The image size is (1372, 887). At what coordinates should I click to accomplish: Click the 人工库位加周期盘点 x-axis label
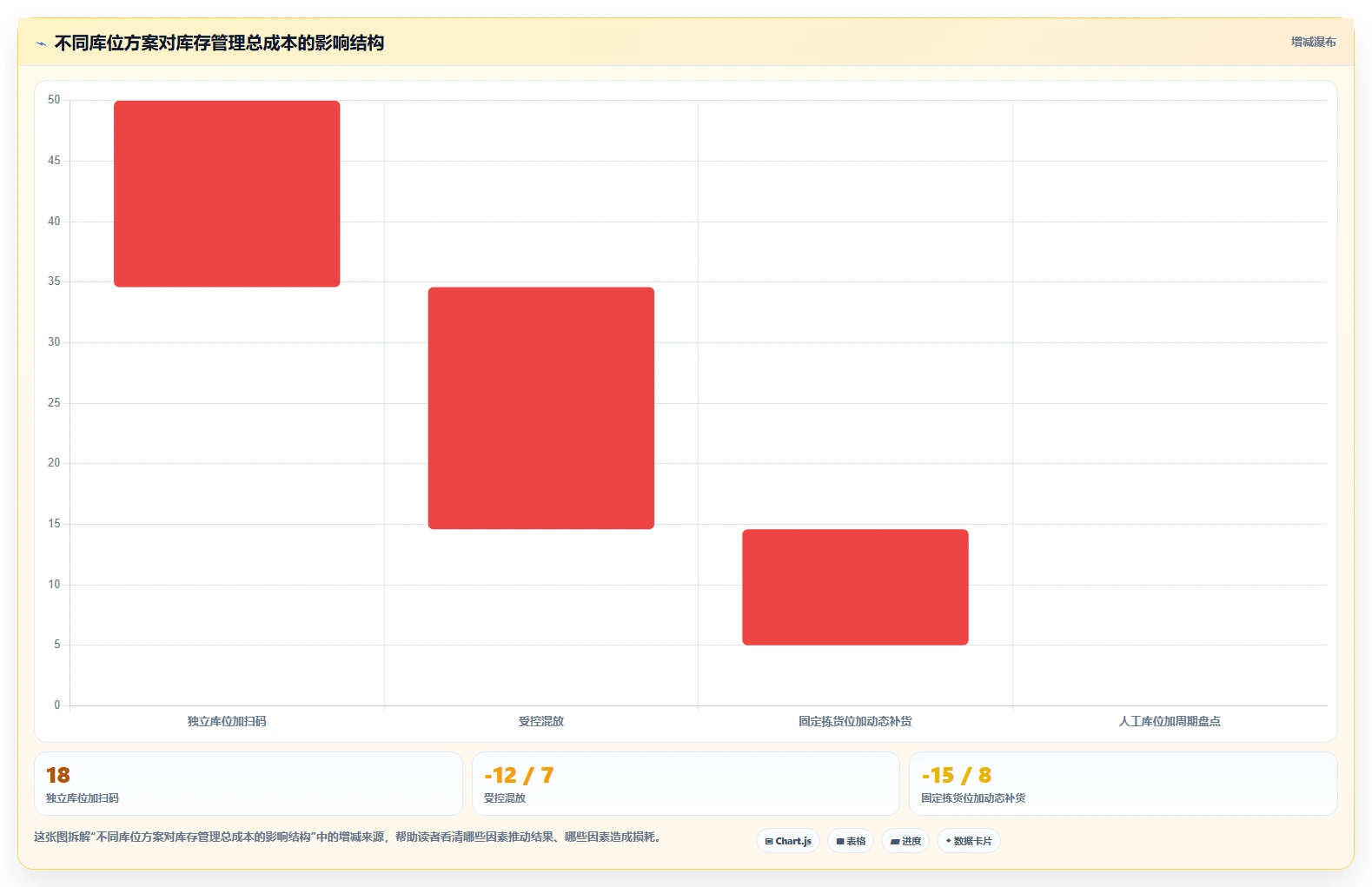[1170, 721]
